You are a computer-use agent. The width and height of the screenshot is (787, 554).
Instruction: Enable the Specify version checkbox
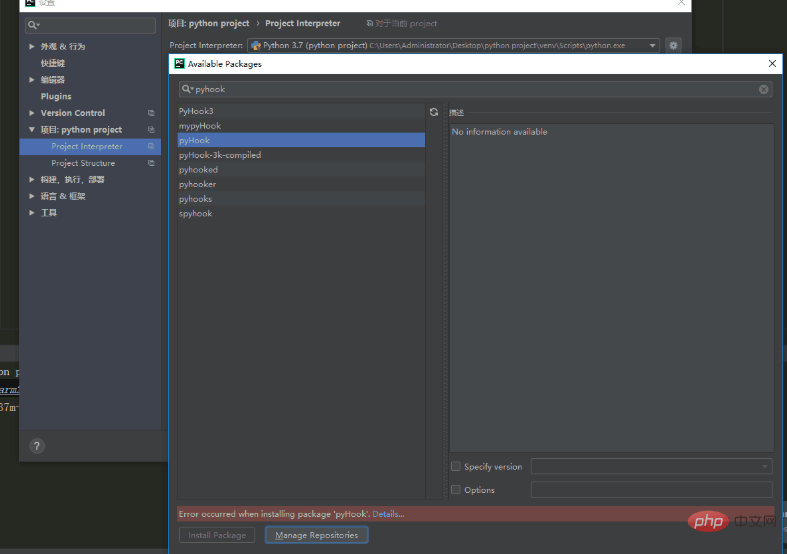pyautogui.click(x=456, y=466)
